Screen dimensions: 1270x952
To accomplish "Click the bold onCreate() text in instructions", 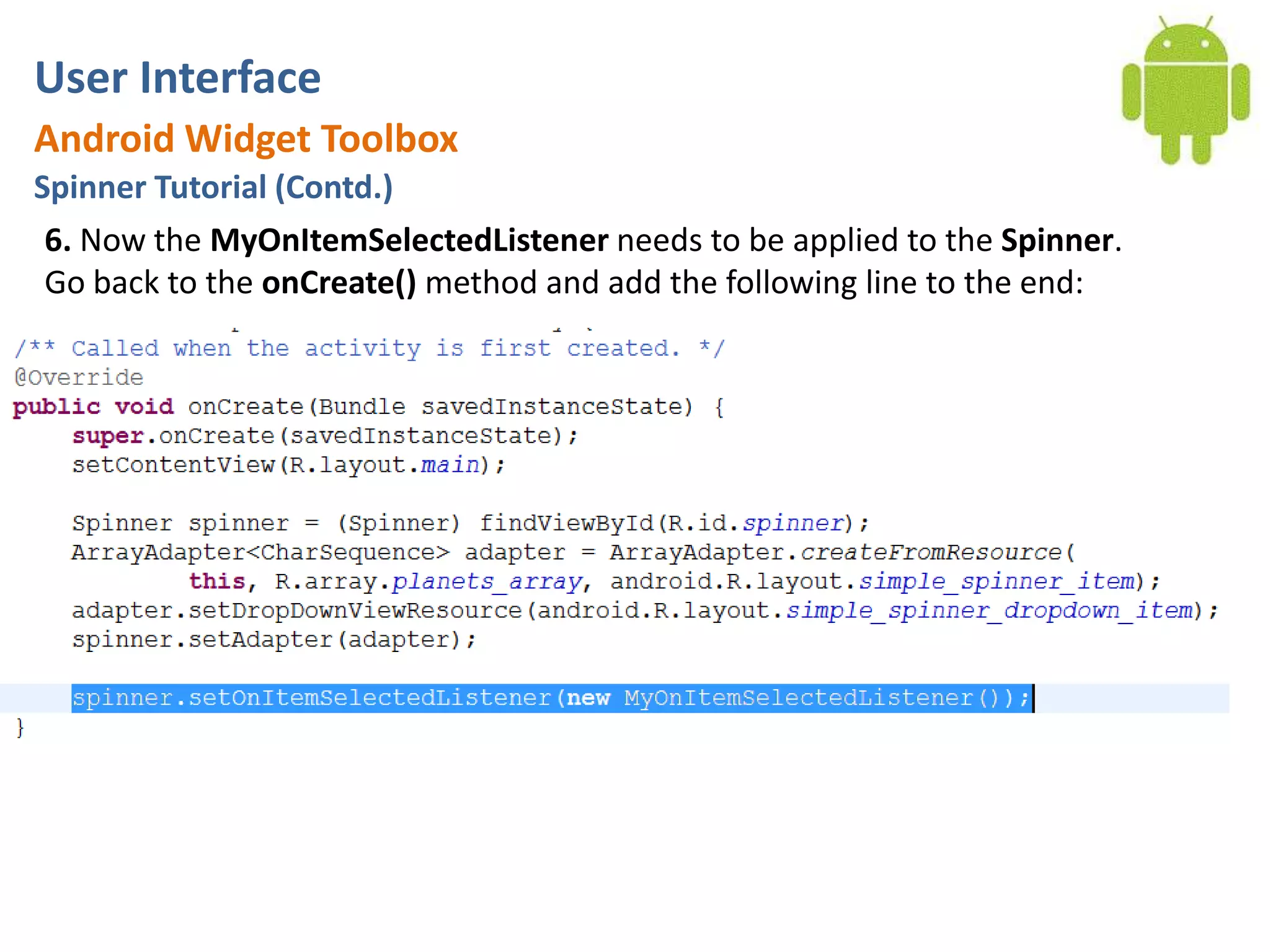I will point(339,283).
